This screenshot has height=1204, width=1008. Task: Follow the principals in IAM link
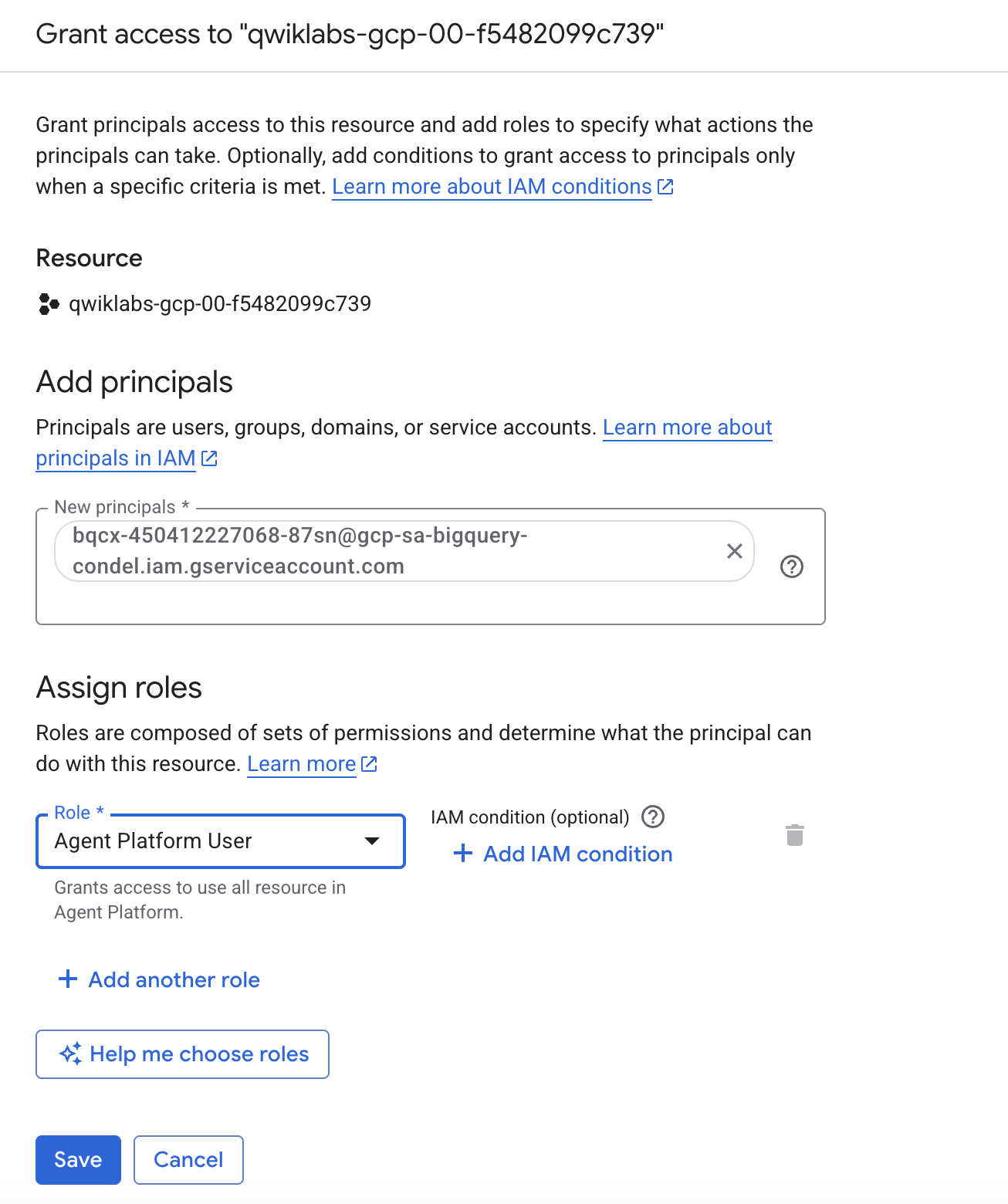click(x=116, y=458)
